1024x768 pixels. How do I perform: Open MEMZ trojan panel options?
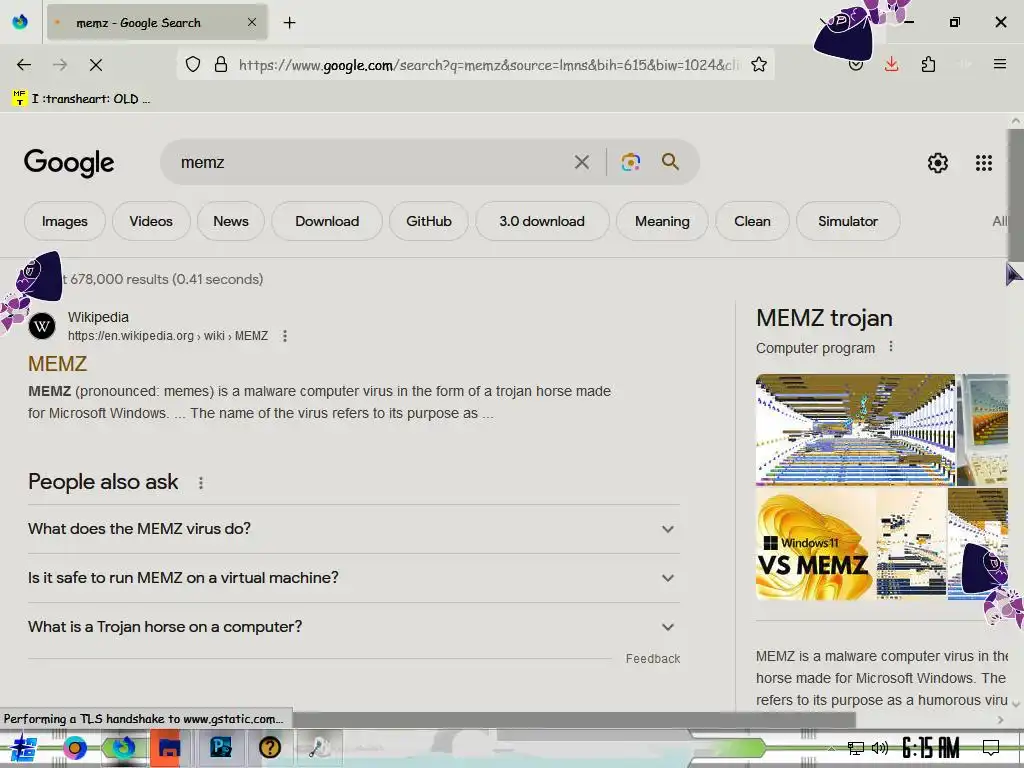click(x=891, y=347)
